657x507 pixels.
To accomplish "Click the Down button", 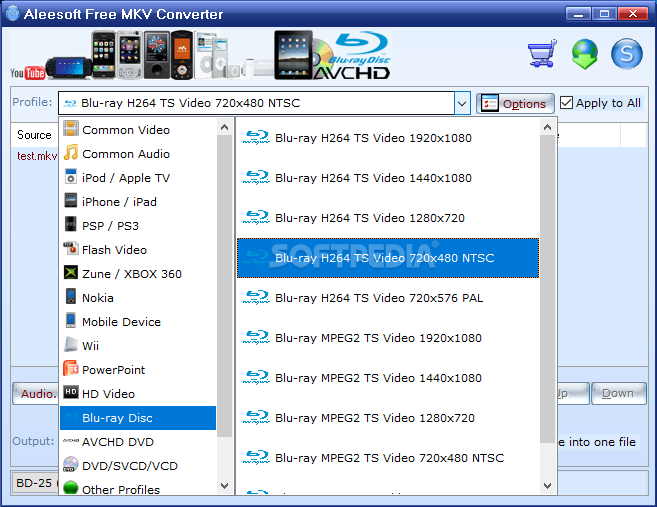I will click(618, 393).
